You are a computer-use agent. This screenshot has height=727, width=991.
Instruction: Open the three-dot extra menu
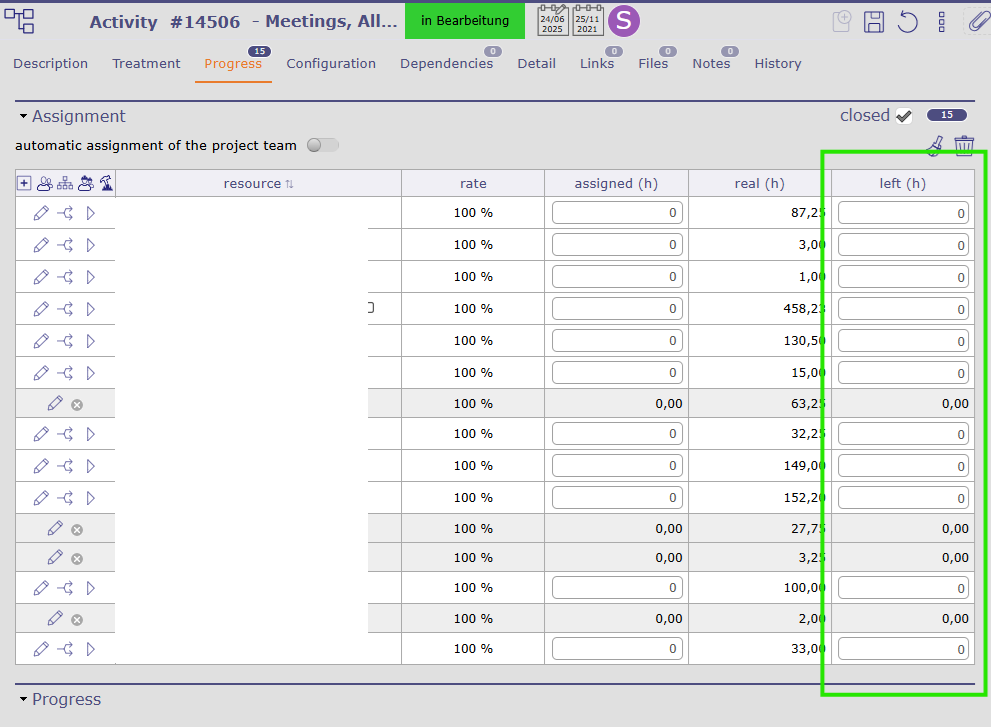point(941,22)
